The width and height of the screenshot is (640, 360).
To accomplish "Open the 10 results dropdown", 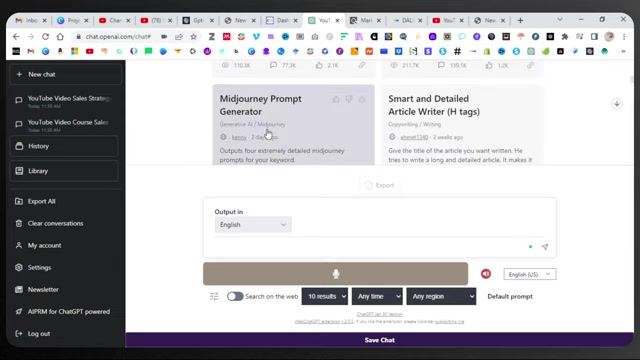I will pos(325,296).
